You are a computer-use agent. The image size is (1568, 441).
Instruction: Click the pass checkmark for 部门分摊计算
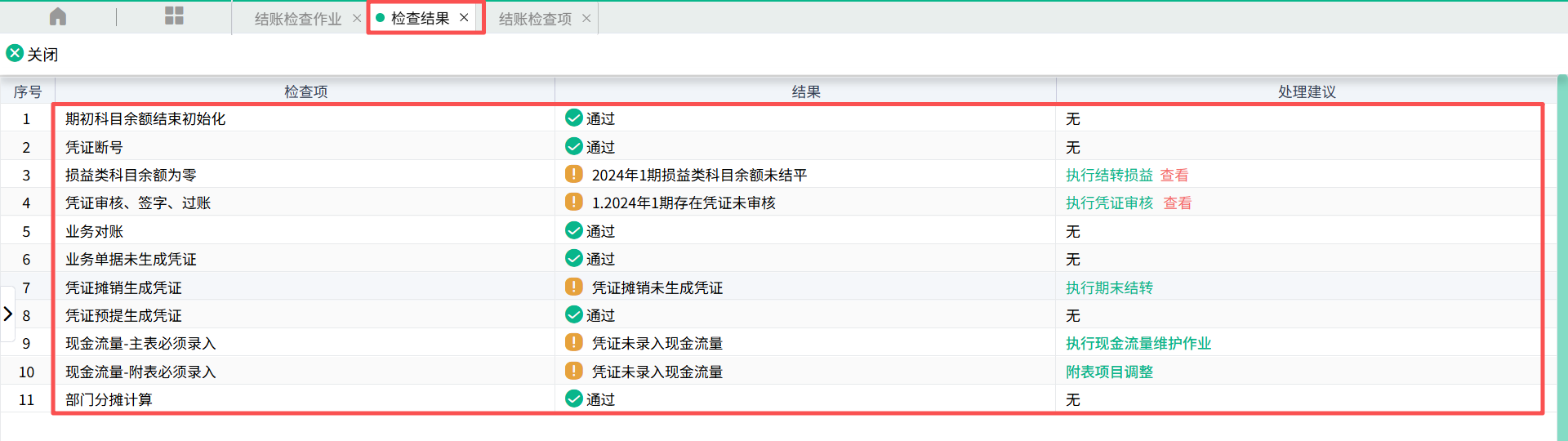pyautogui.click(x=574, y=399)
